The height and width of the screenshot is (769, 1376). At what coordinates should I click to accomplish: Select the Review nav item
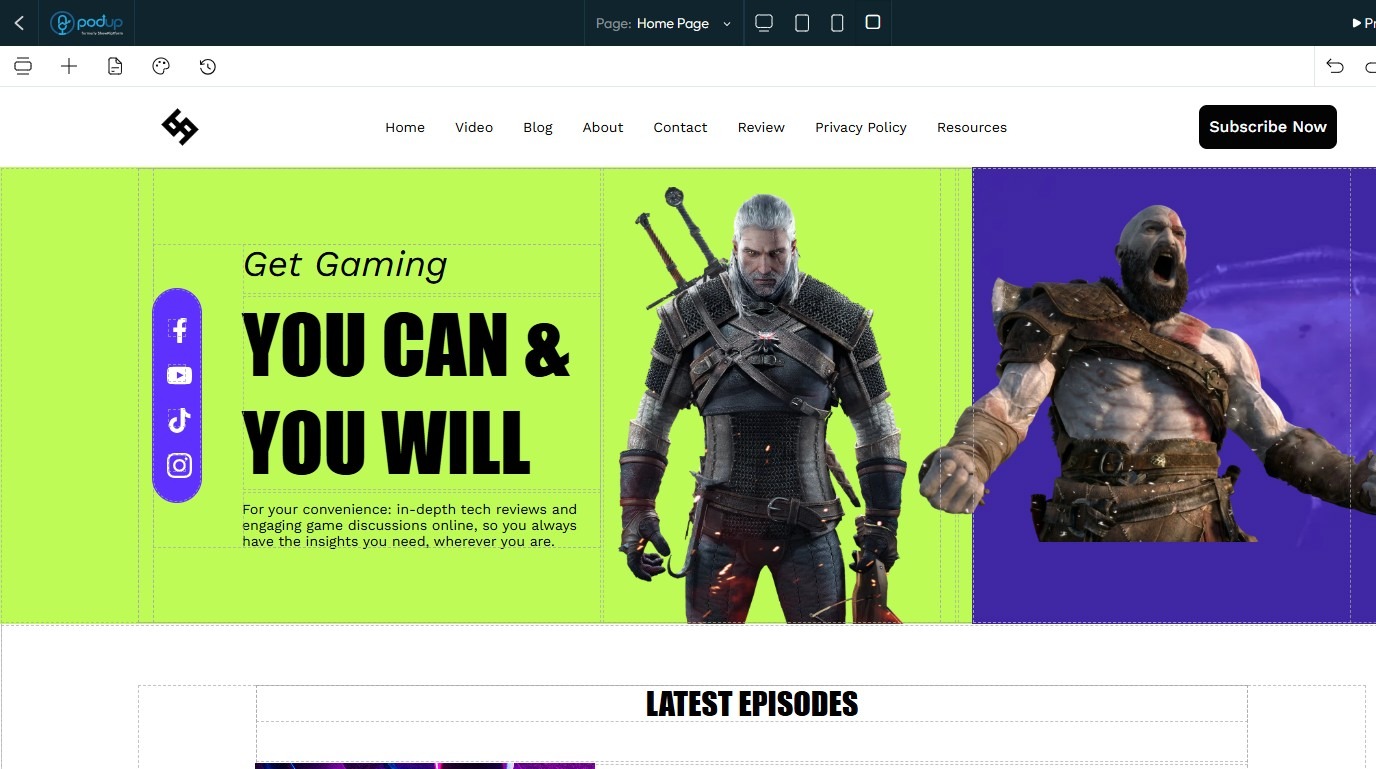(x=761, y=127)
